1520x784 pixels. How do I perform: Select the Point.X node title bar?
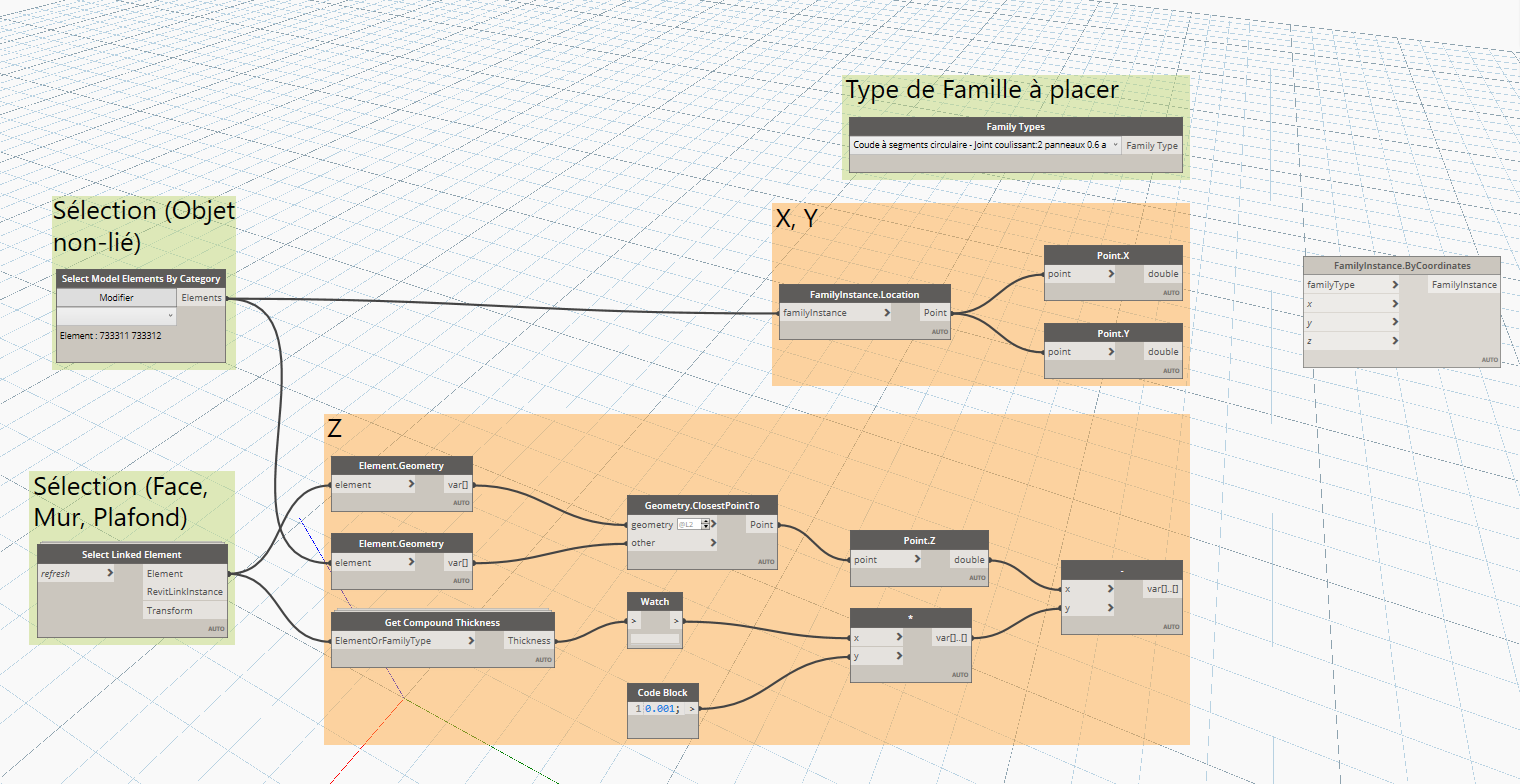coord(1112,255)
